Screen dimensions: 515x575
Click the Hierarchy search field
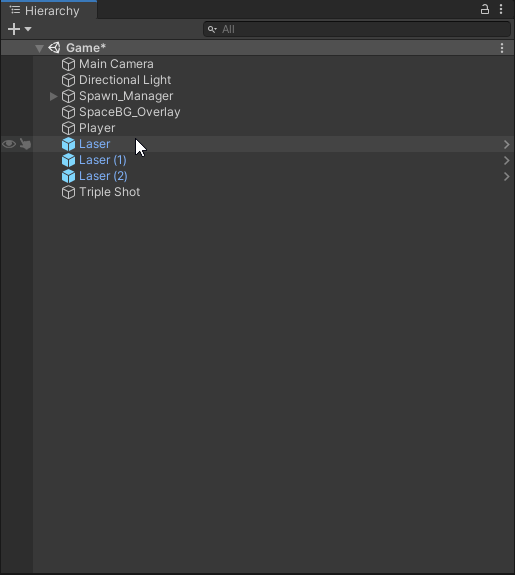357,29
